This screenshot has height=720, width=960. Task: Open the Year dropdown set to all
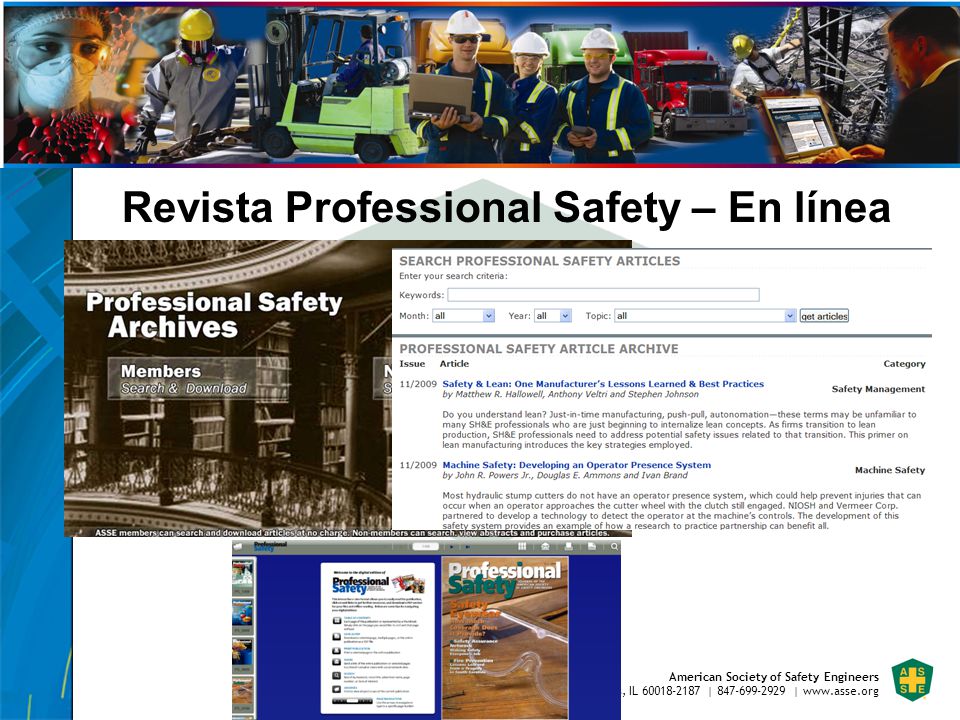coord(552,316)
